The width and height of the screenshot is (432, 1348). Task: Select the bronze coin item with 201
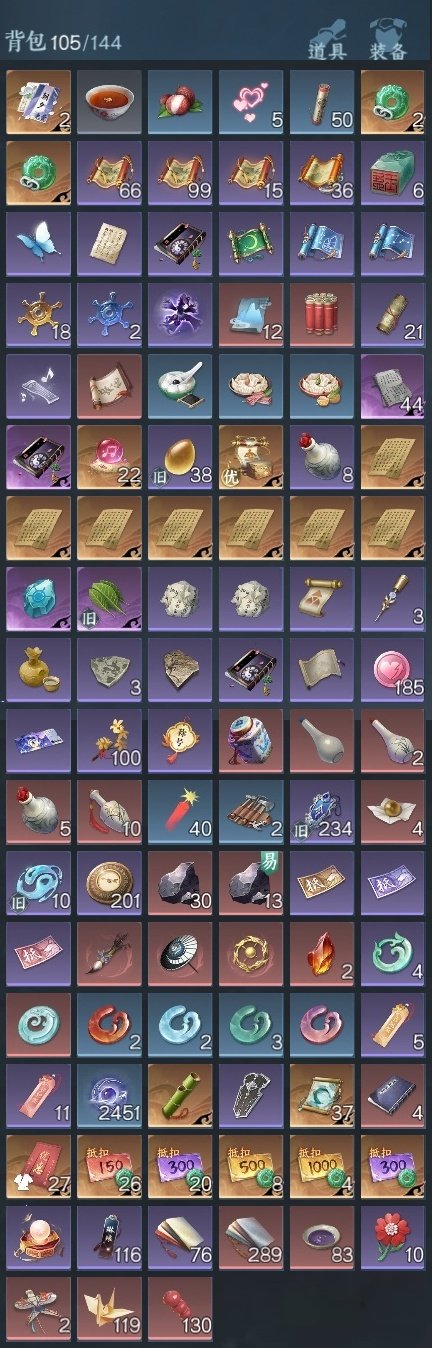(x=109, y=883)
